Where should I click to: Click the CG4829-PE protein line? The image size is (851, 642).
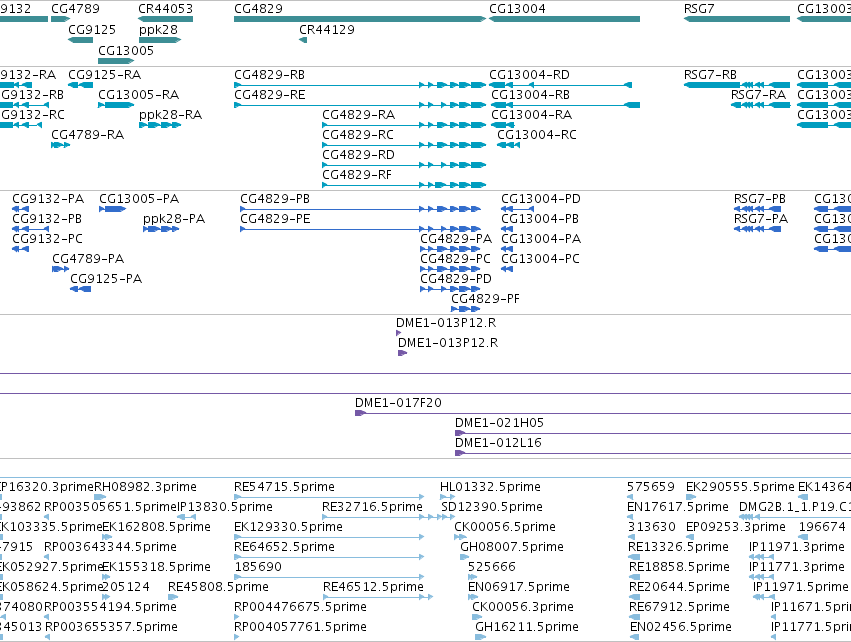tap(360, 229)
